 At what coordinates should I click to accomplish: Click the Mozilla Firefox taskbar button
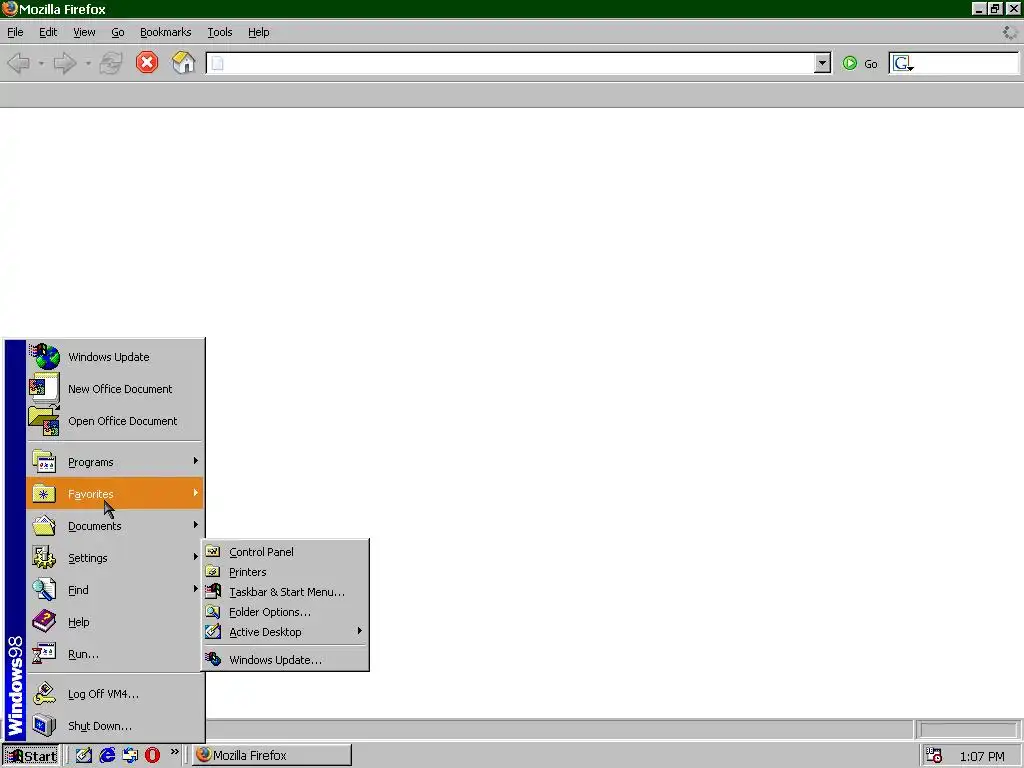(272, 755)
